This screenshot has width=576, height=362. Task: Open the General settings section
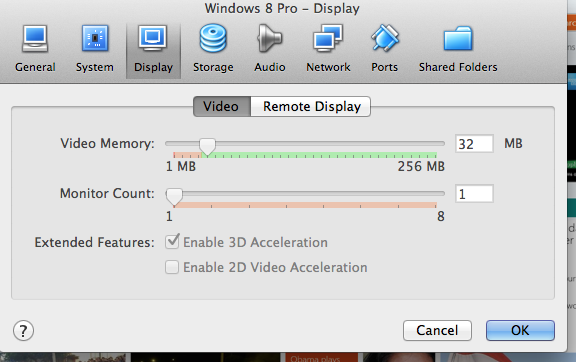click(35, 49)
